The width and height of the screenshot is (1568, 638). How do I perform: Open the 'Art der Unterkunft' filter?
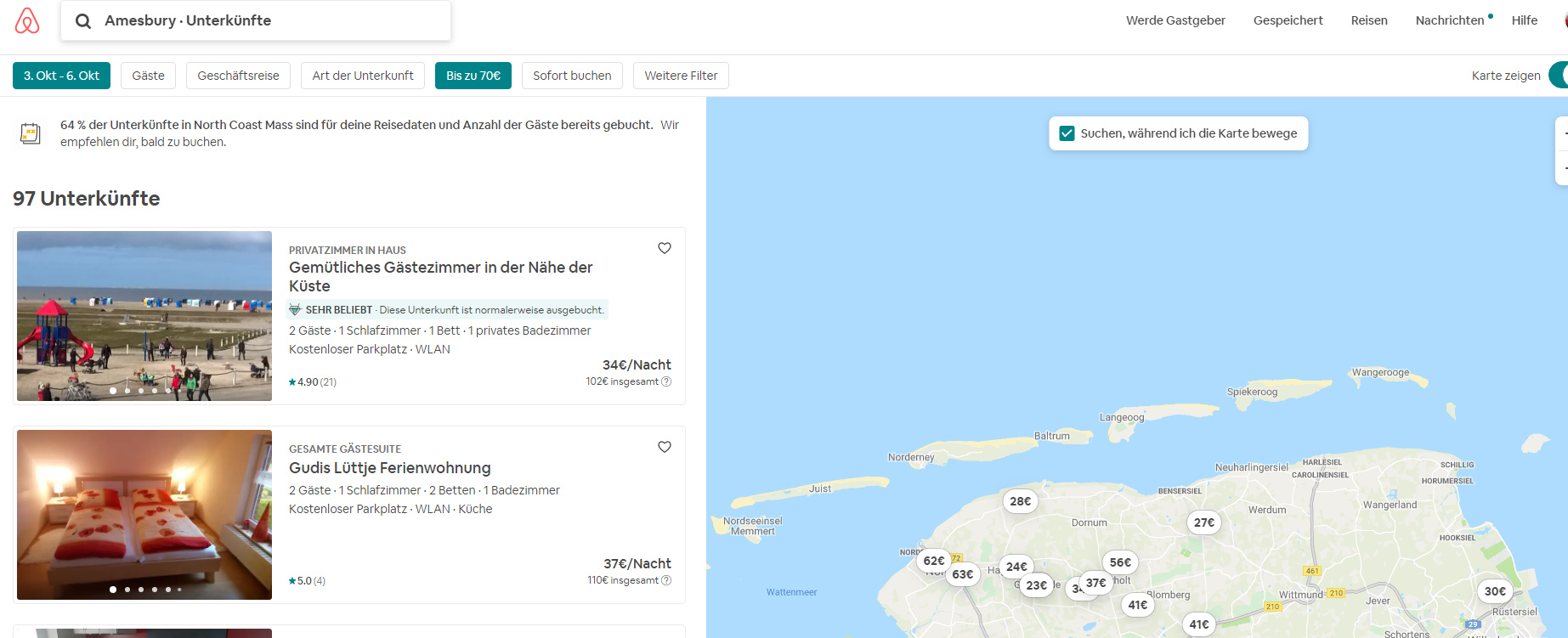[x=363, y=76]
